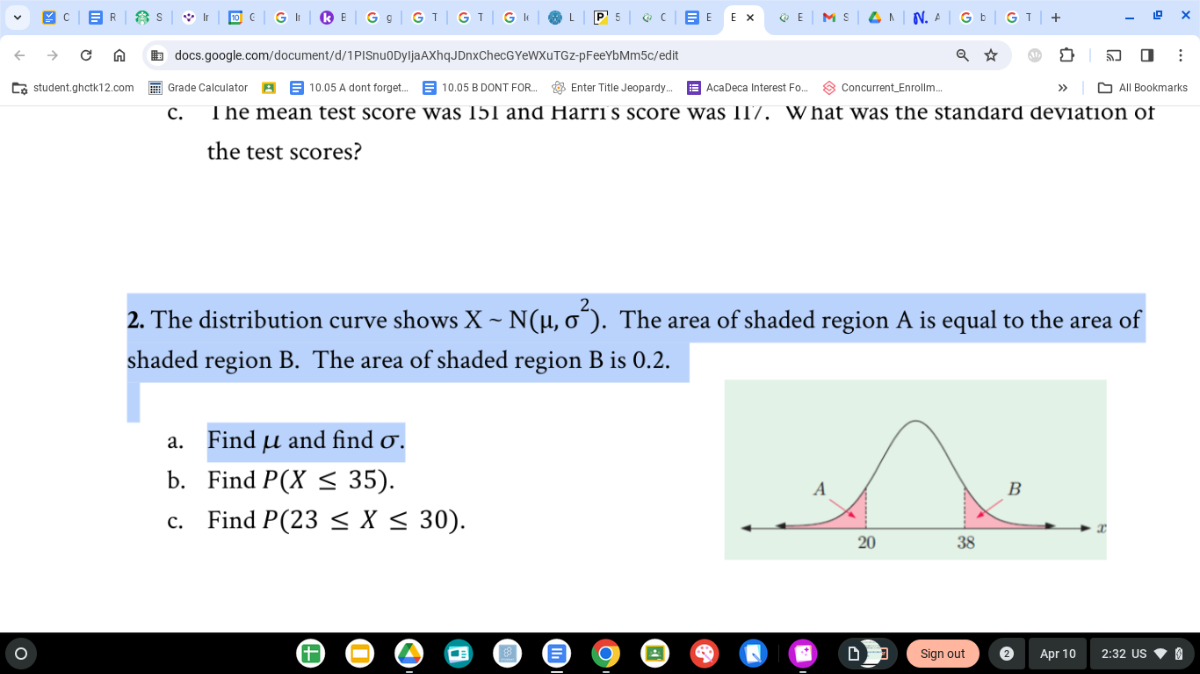The height and width of the screenshot is (674, 1200).
Task: Open the Extensions puzzle icon
Action: (1067, 55)
